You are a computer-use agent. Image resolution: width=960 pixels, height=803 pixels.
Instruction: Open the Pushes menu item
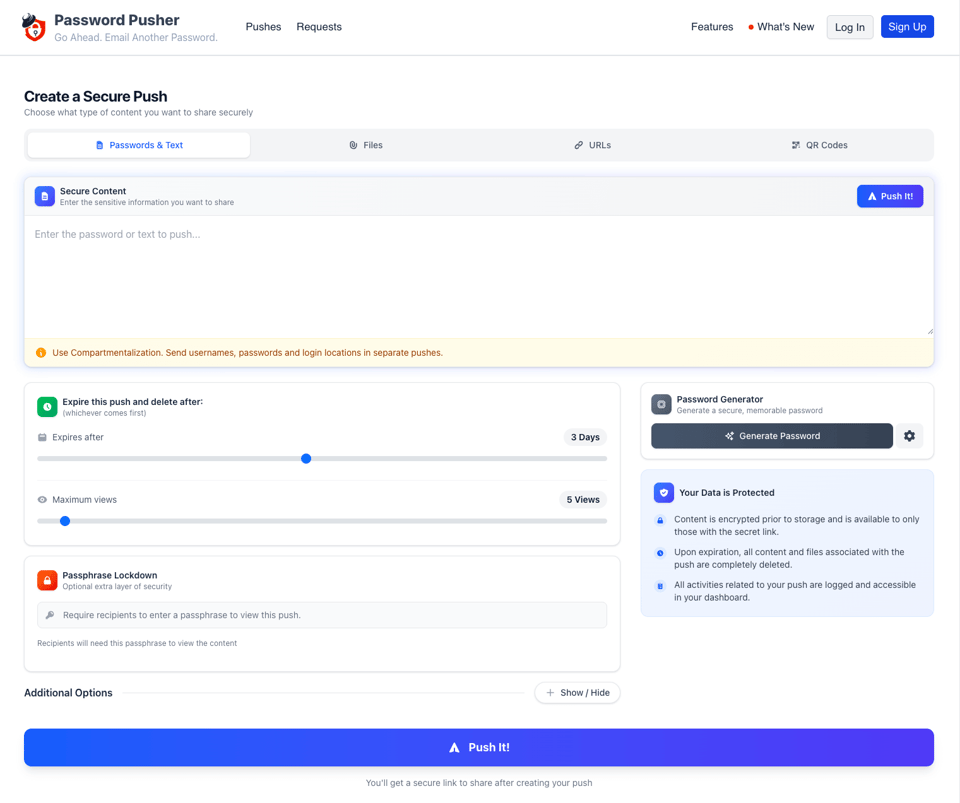pos(263,27)
